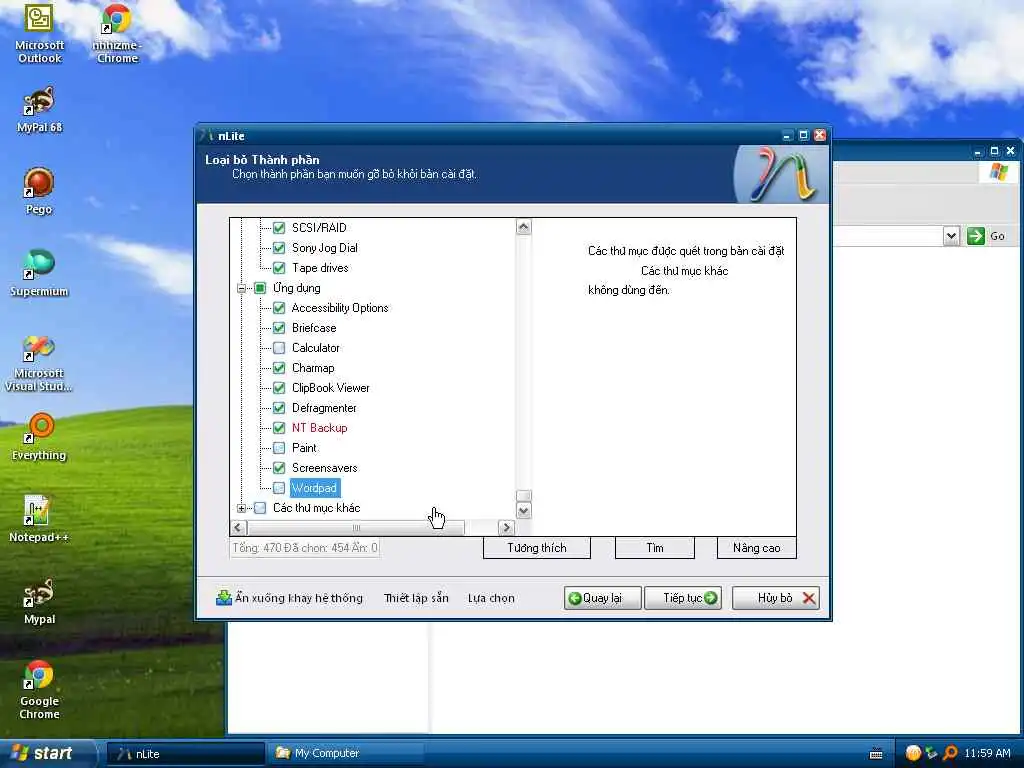Click the Tìm search button

click(654, 548)
